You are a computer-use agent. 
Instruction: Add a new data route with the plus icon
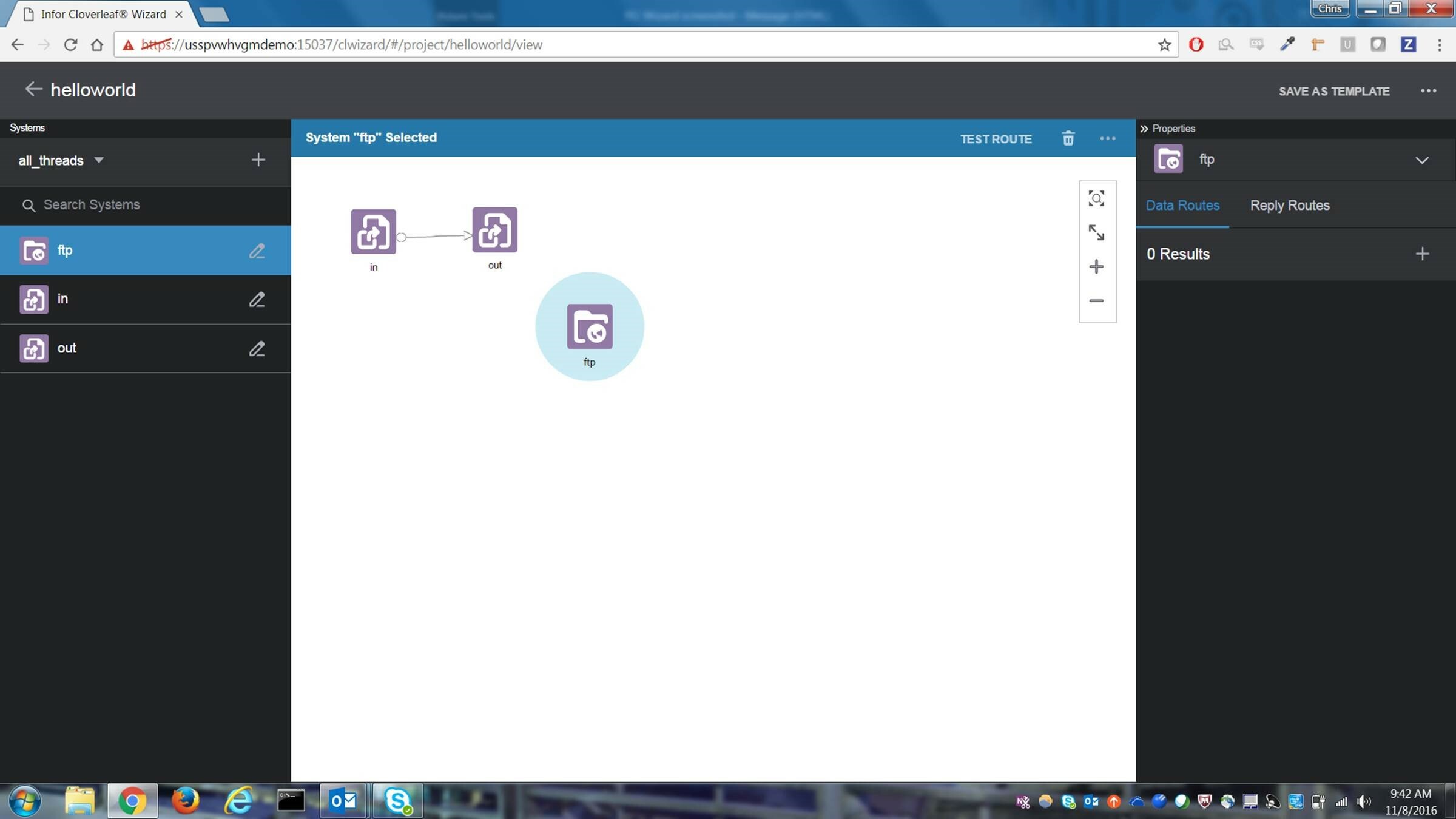click(x=1423, y=254)
